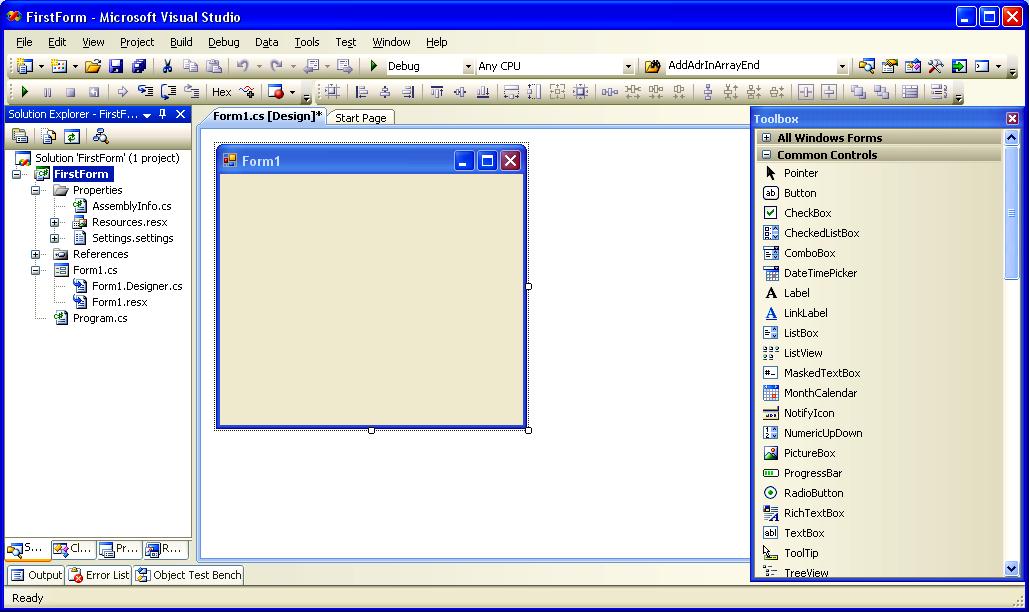Open the Object Test Bench tab

[189, 575]
